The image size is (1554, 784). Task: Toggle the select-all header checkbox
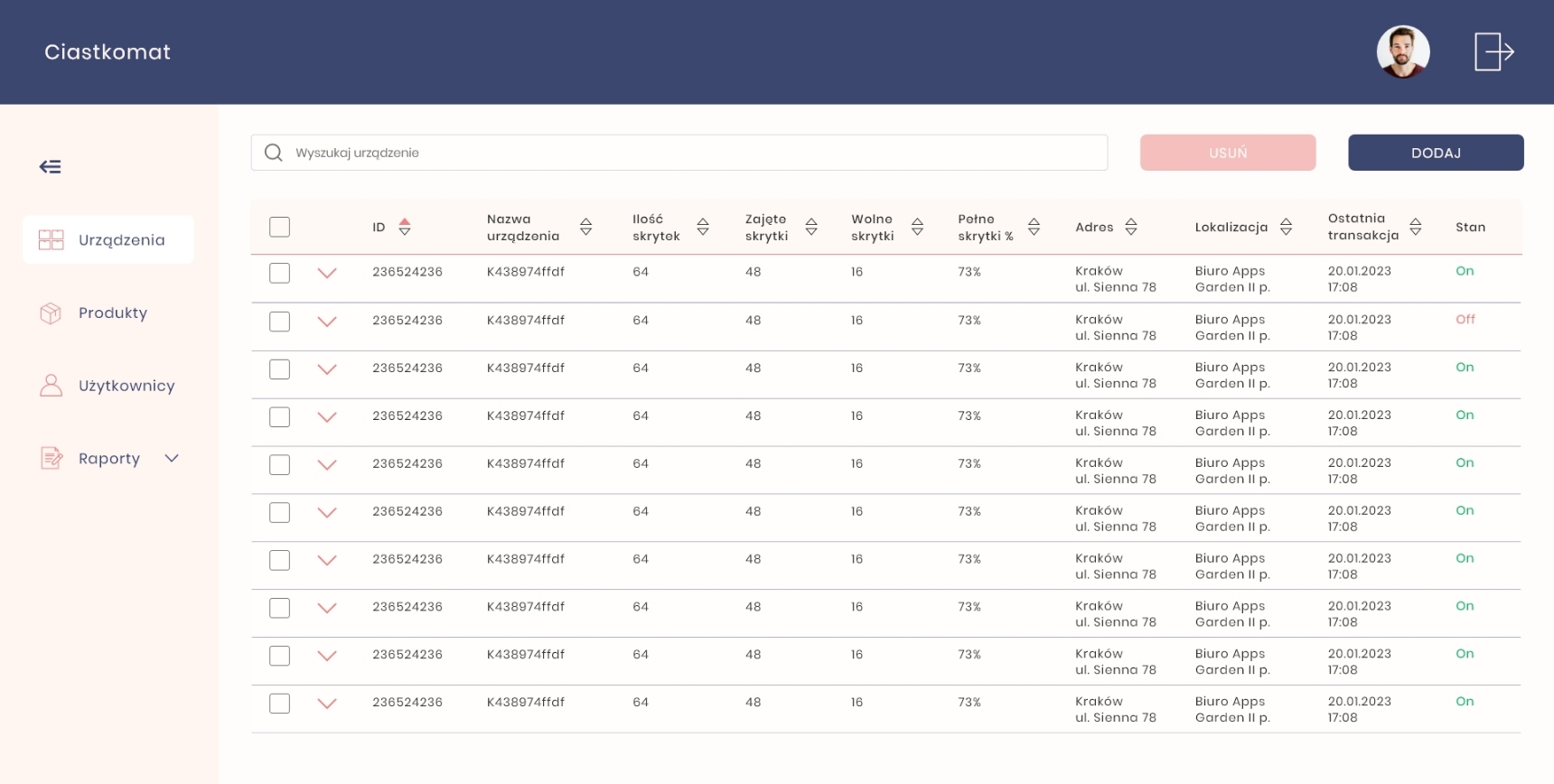pyautogui.click(x=280, y=228)
